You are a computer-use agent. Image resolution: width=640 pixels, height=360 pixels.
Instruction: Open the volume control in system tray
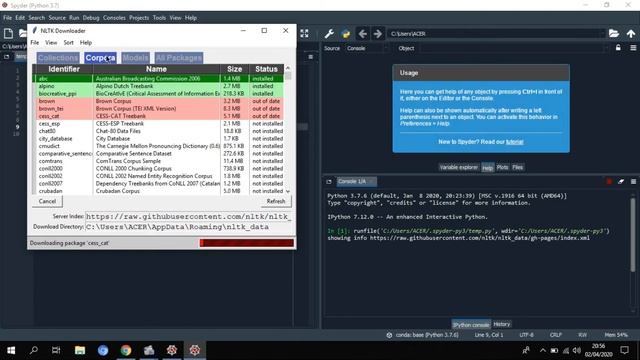[x=576, y=350]
